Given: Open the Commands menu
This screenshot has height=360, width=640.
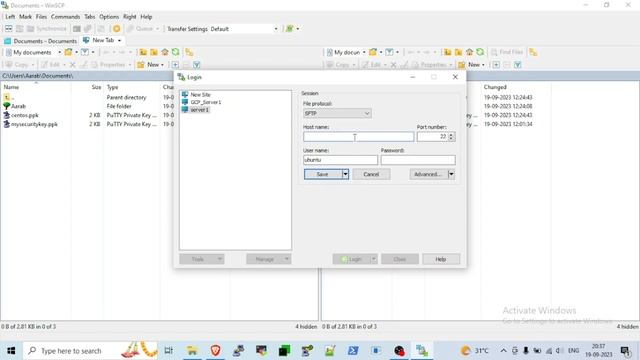Looking at the screenshot, I should [x=65, y=17].
